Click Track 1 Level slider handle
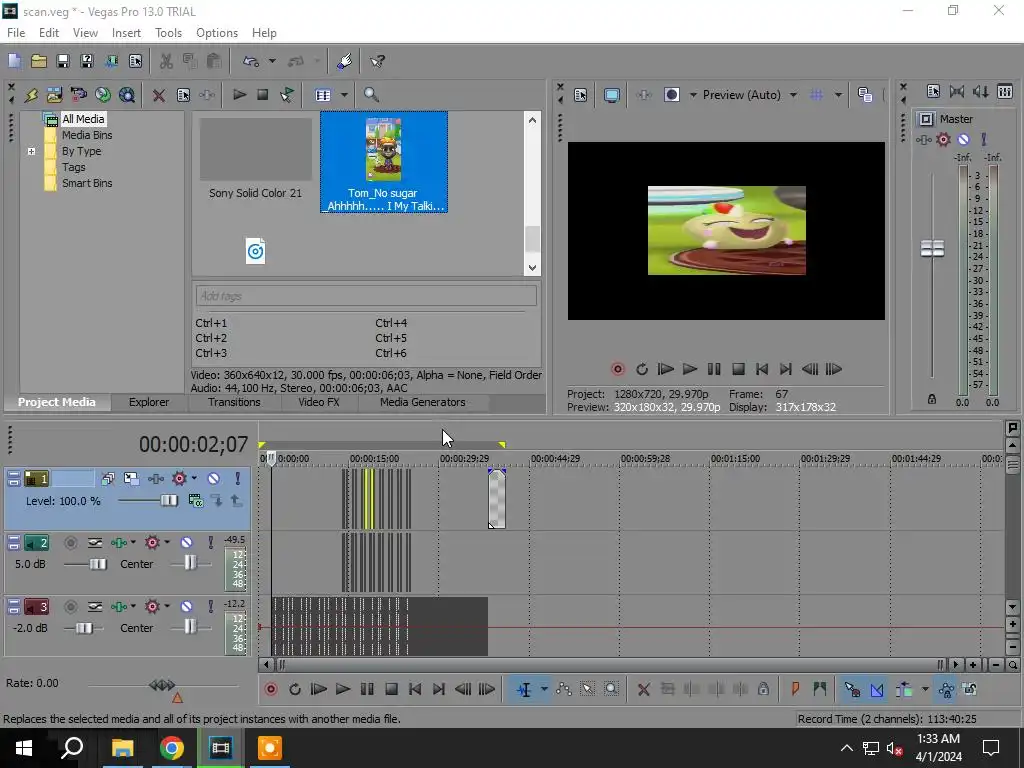 point(168,501)
